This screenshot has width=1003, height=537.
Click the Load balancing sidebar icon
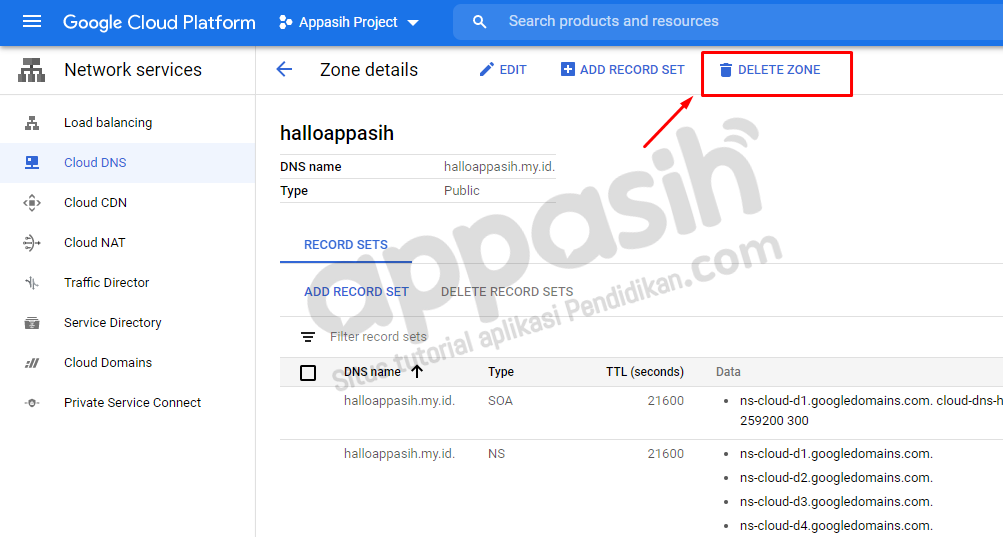coord(31,123)
